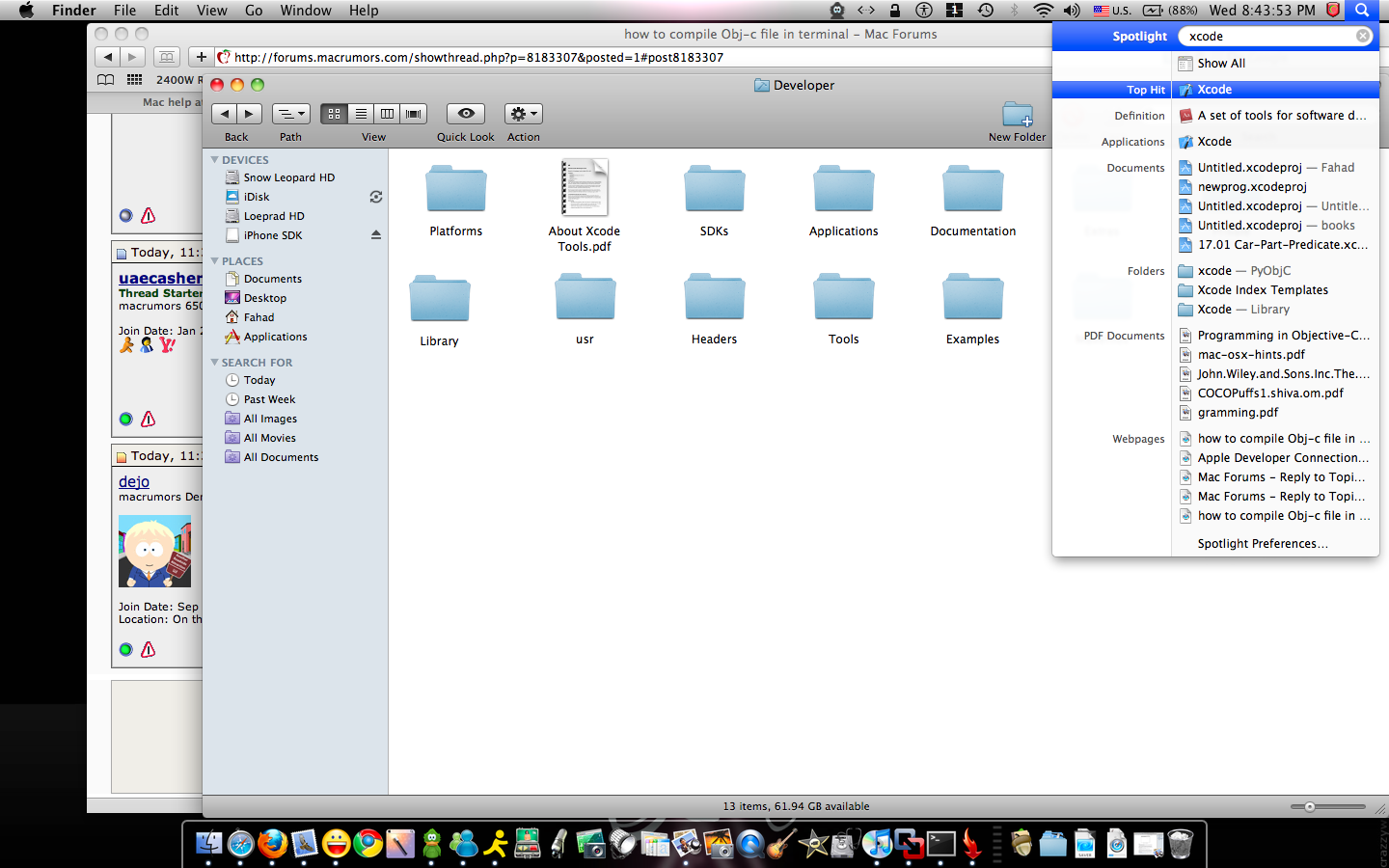Open the Documentation folder in Developer
Viewport: 1389px width, 868px height.
point(973,189)
